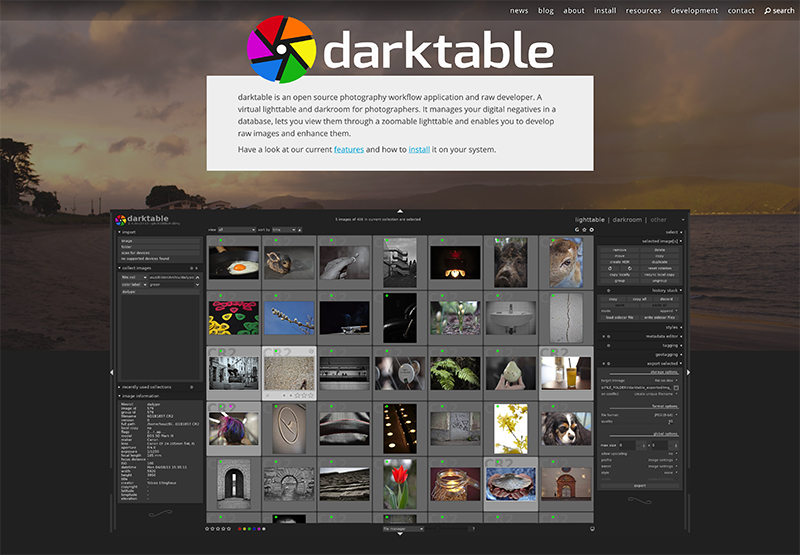Screen dimensions: 800x555
Task: Toggle the red color label in bottom bar
Action: point(239,528)
